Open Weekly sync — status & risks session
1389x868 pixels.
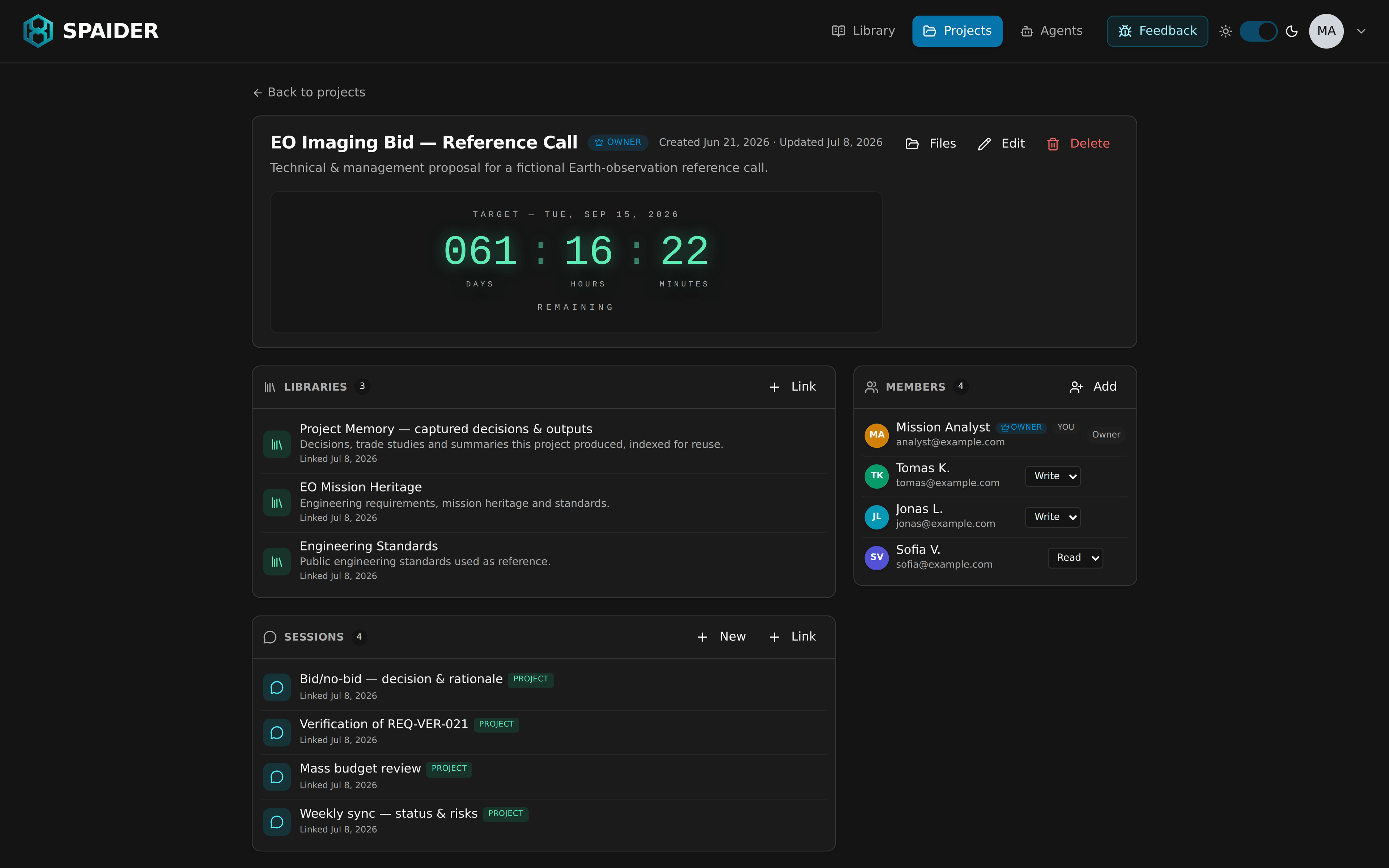click(388, 813)
